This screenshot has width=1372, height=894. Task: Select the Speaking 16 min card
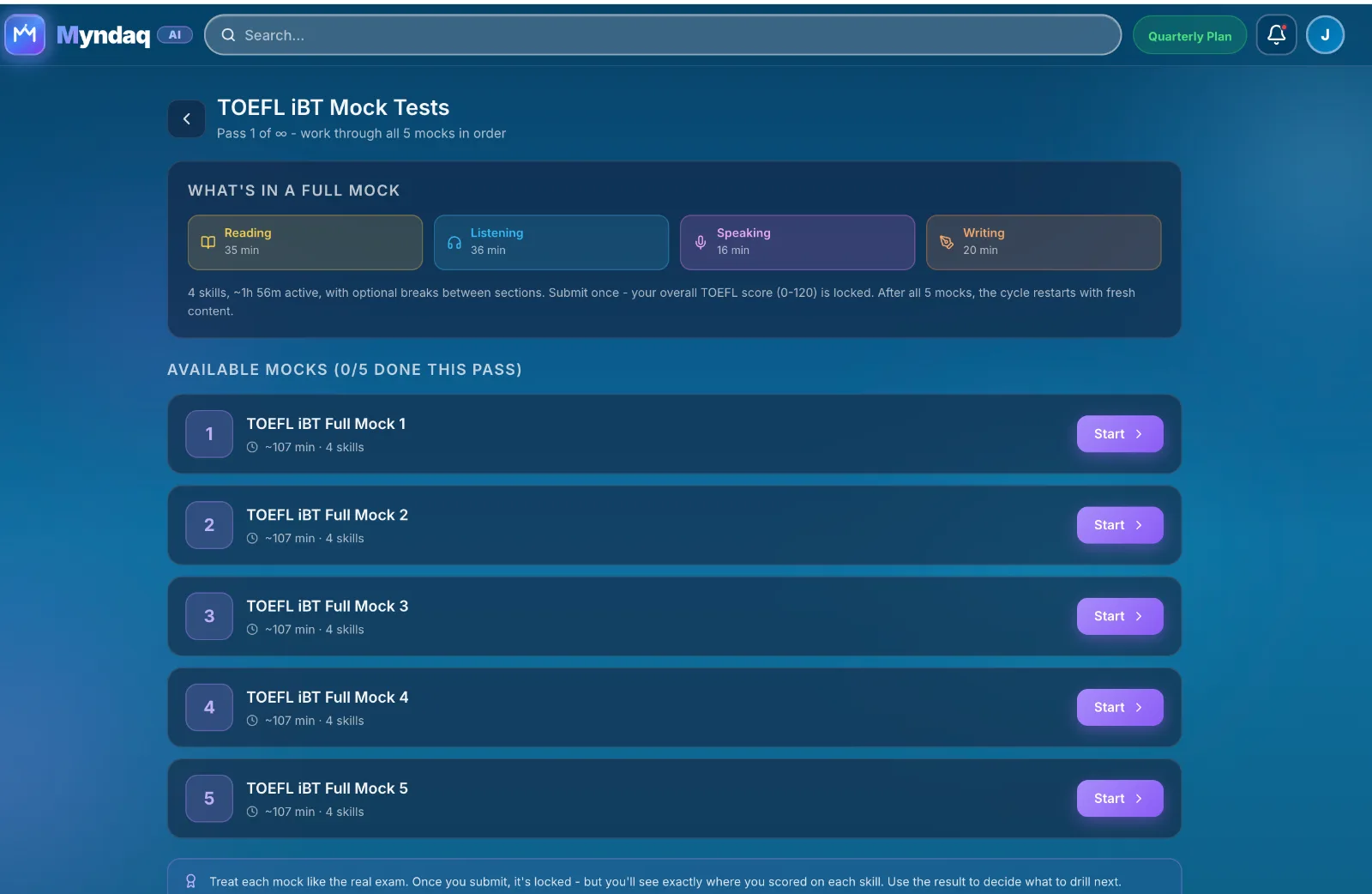797,243
